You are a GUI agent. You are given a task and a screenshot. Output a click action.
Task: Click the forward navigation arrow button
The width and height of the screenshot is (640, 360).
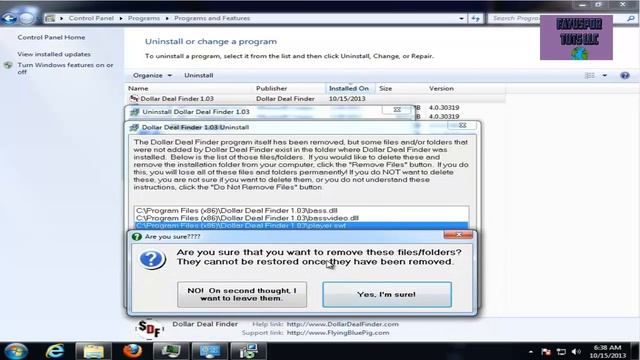pyautogui.click(x=27, y=18)
